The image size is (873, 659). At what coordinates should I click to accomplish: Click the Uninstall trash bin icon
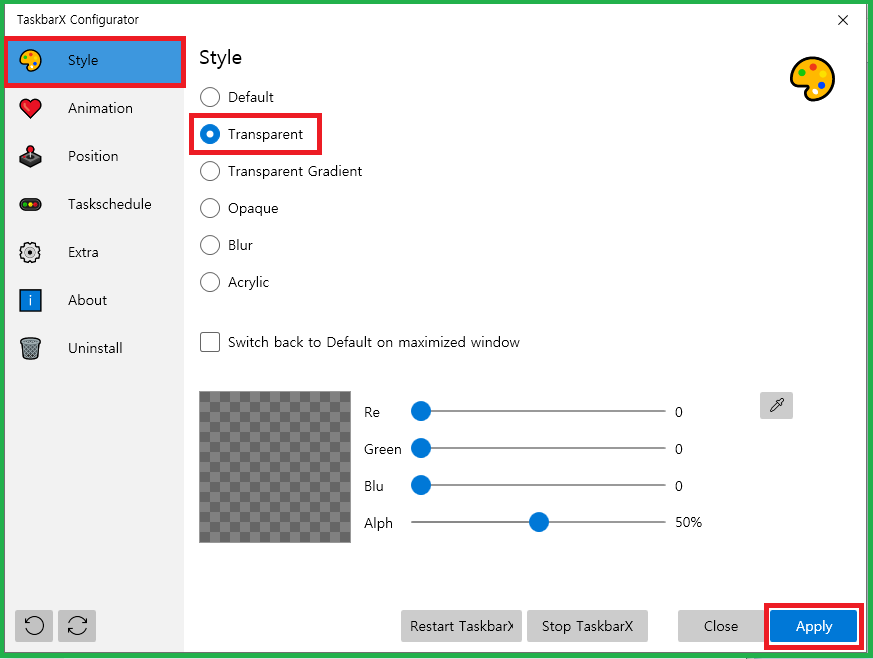tap(30, 348)
